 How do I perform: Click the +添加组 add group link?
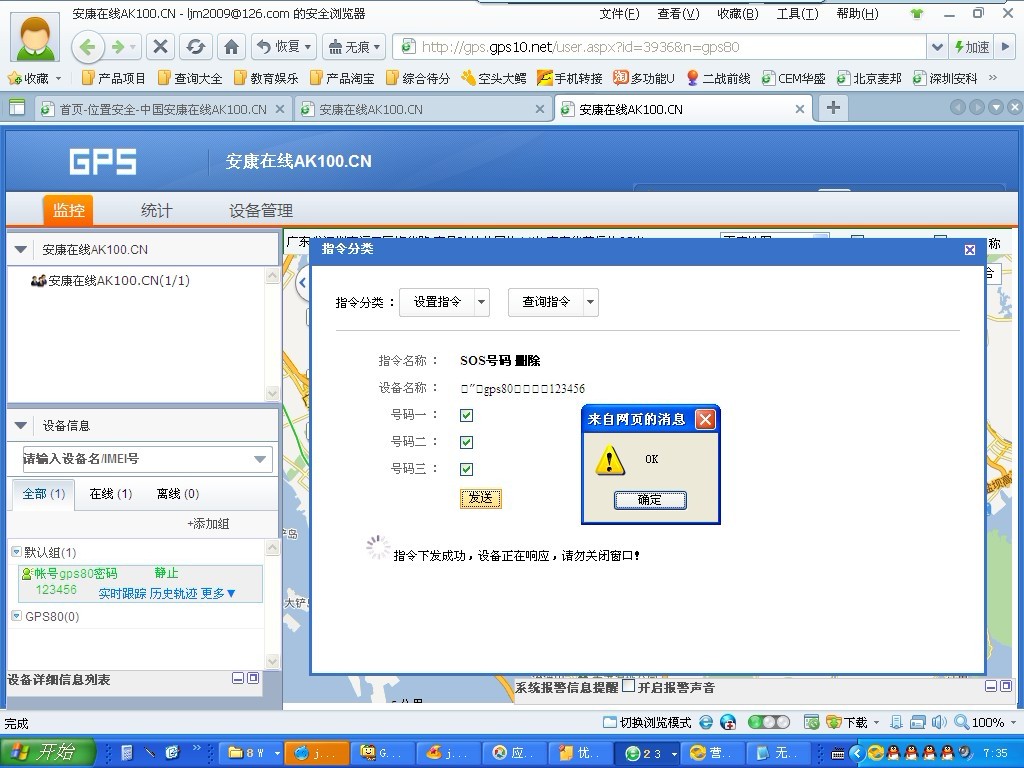pos(208,524)
